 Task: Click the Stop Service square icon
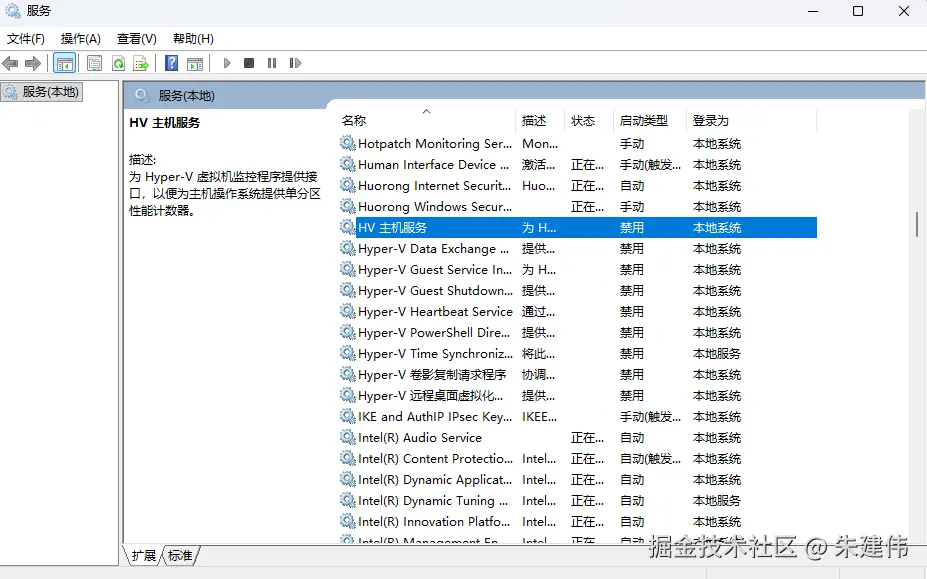click(x=249, y=63)
